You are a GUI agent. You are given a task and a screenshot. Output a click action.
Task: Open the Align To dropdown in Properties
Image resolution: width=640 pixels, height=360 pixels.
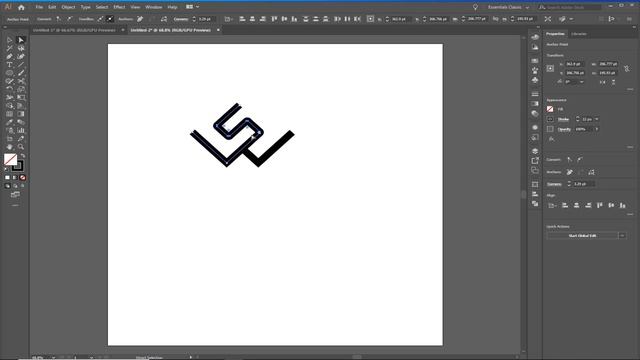tap(552, 205)
